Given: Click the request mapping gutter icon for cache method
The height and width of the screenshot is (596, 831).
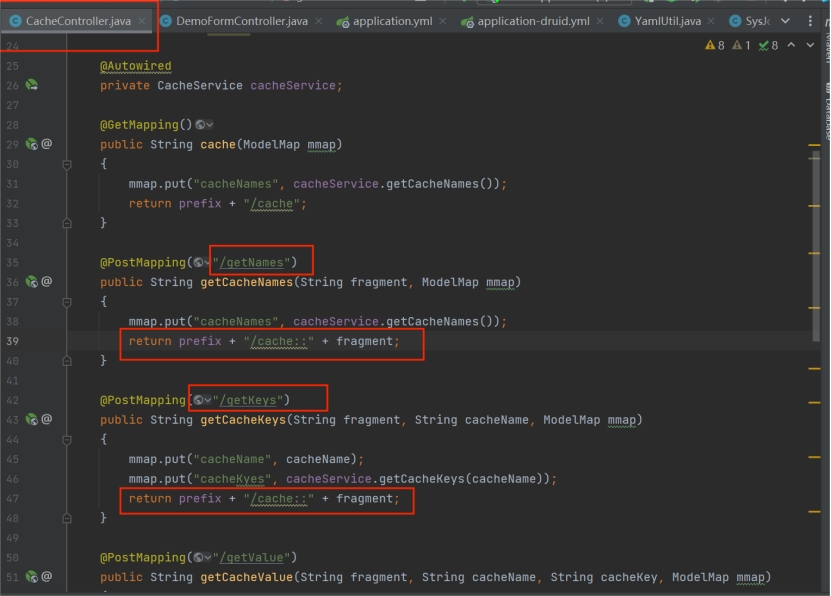Looking at the screenshot, I should [32, 144].
